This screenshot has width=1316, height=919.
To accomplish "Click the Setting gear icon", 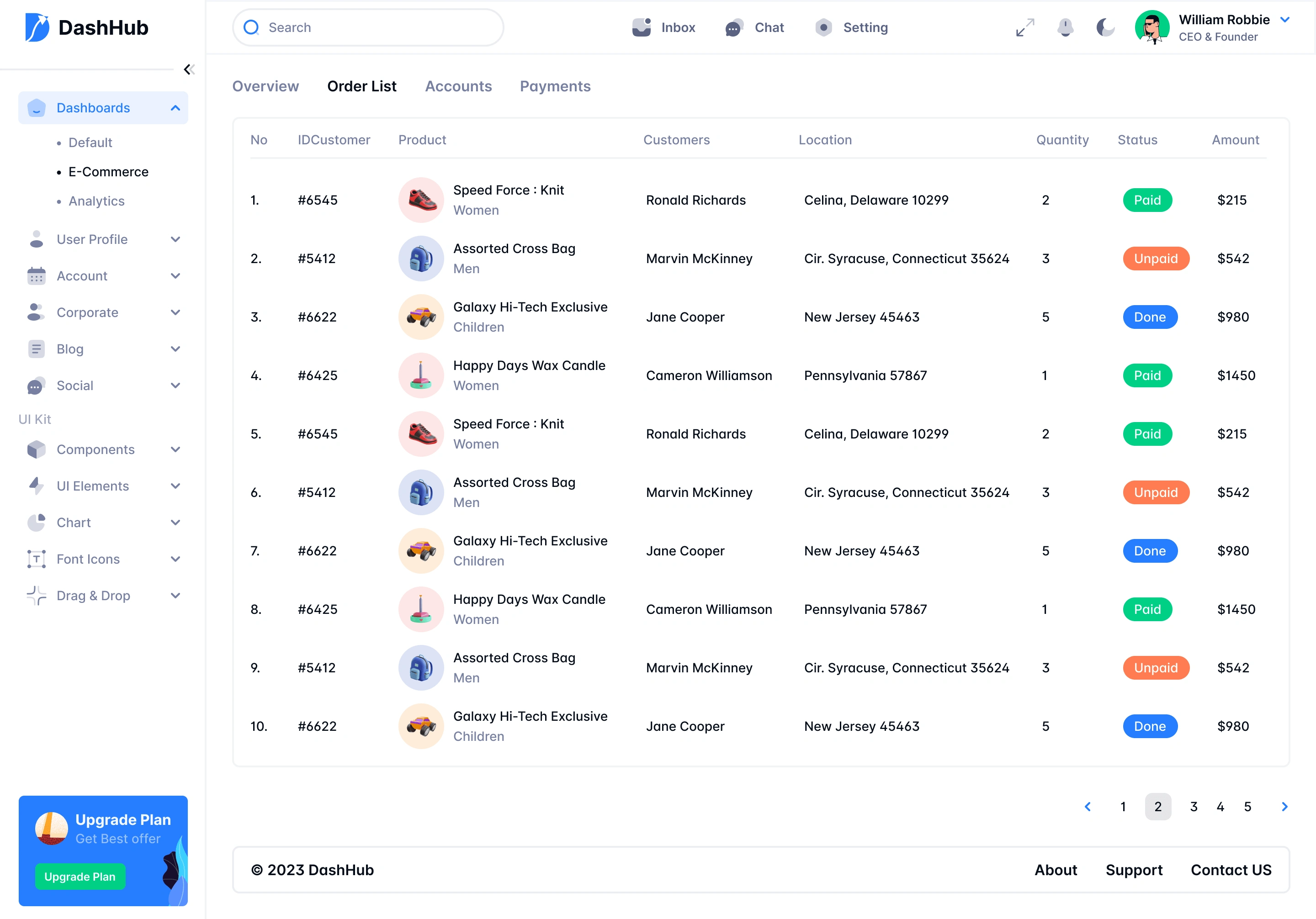I will (824, 27).
